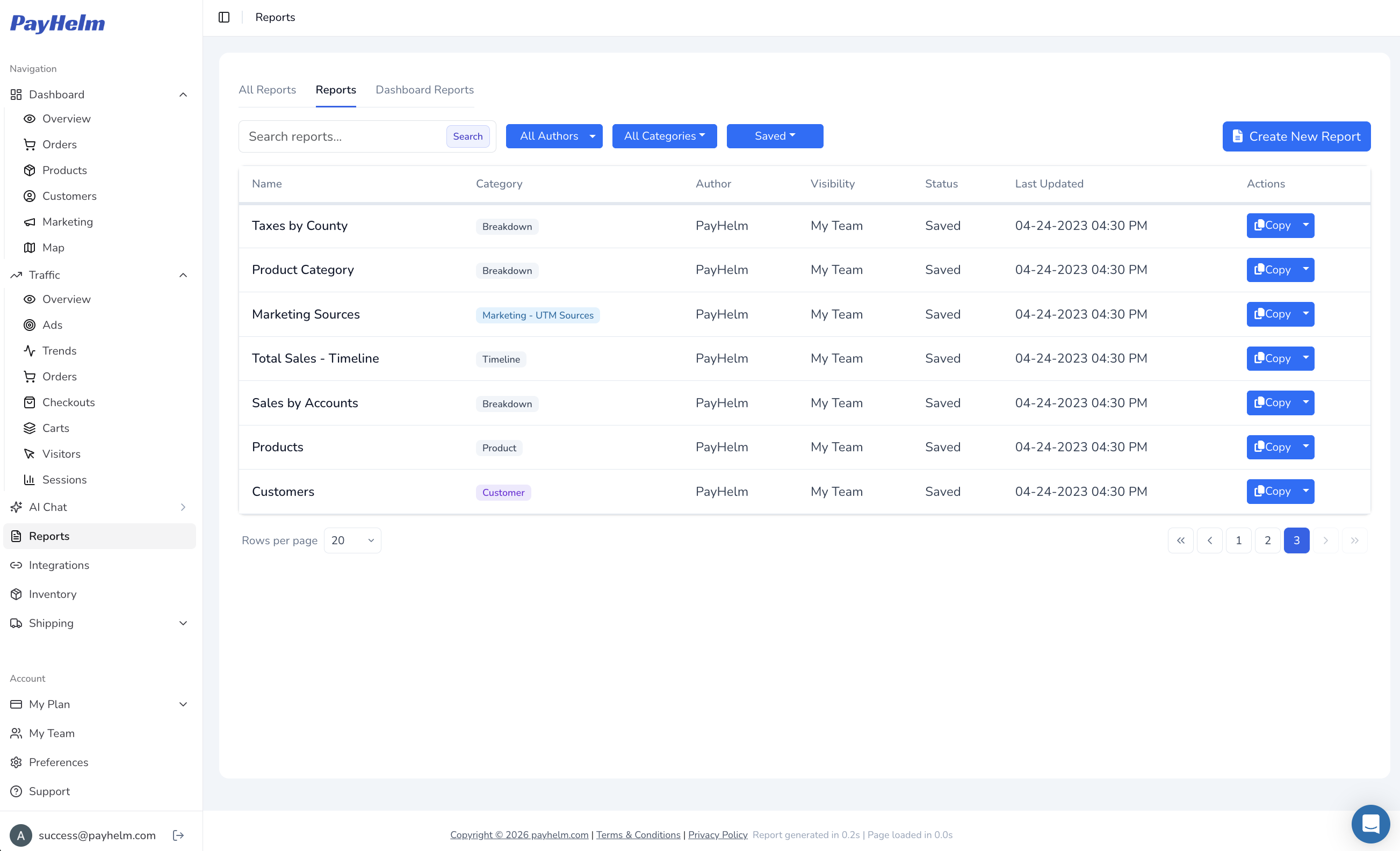Open Copyright payhelm.com link

click(x=519, y=835)
